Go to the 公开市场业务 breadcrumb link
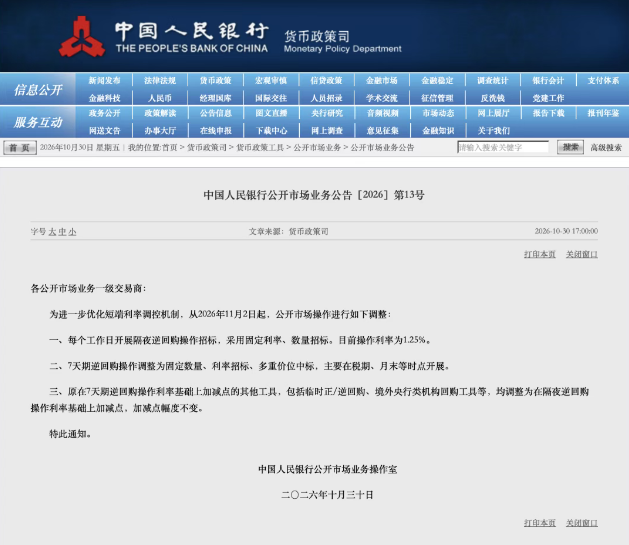 (317, 148)
